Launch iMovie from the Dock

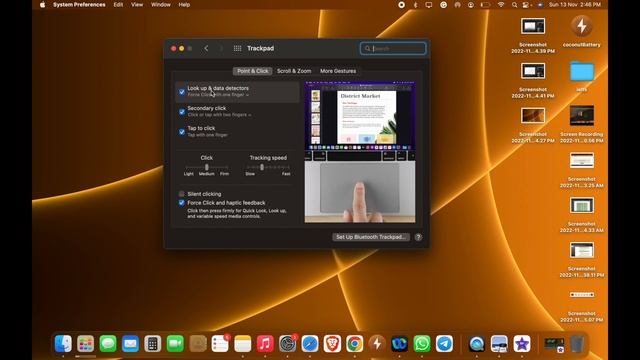[522, 344]
